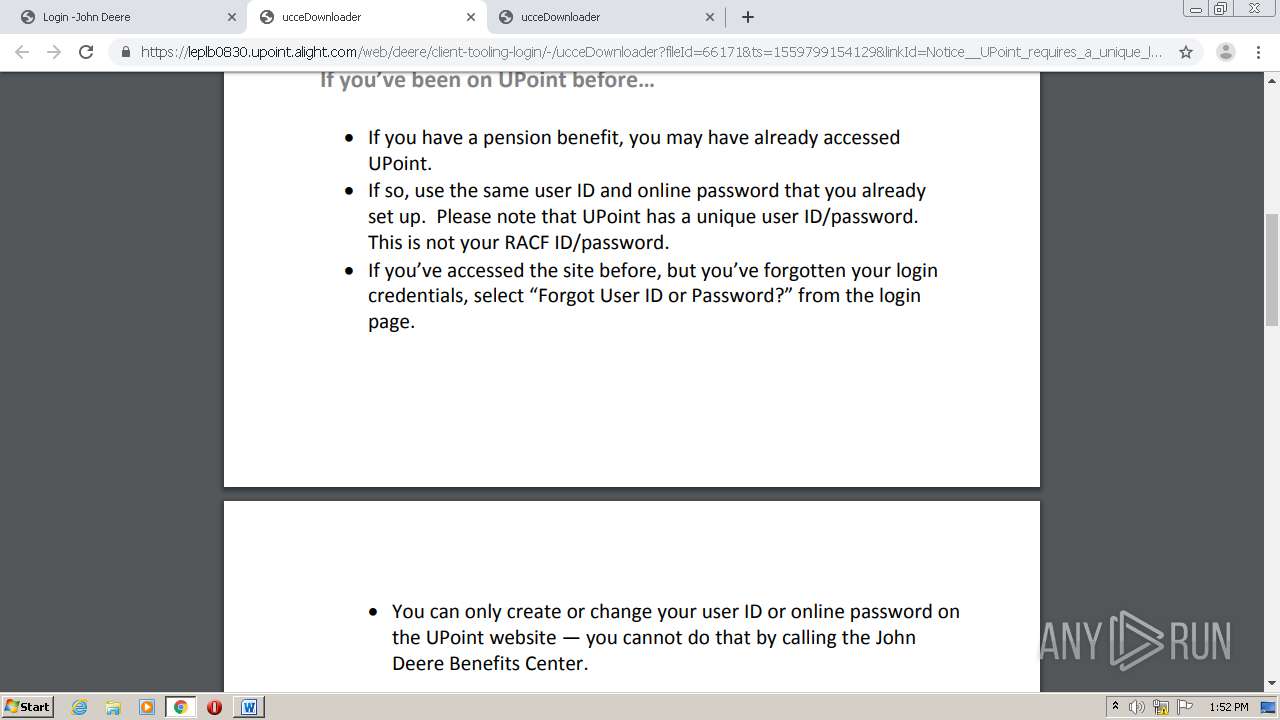
Task: View site security lock information
Action: click(x=126, y=52)
